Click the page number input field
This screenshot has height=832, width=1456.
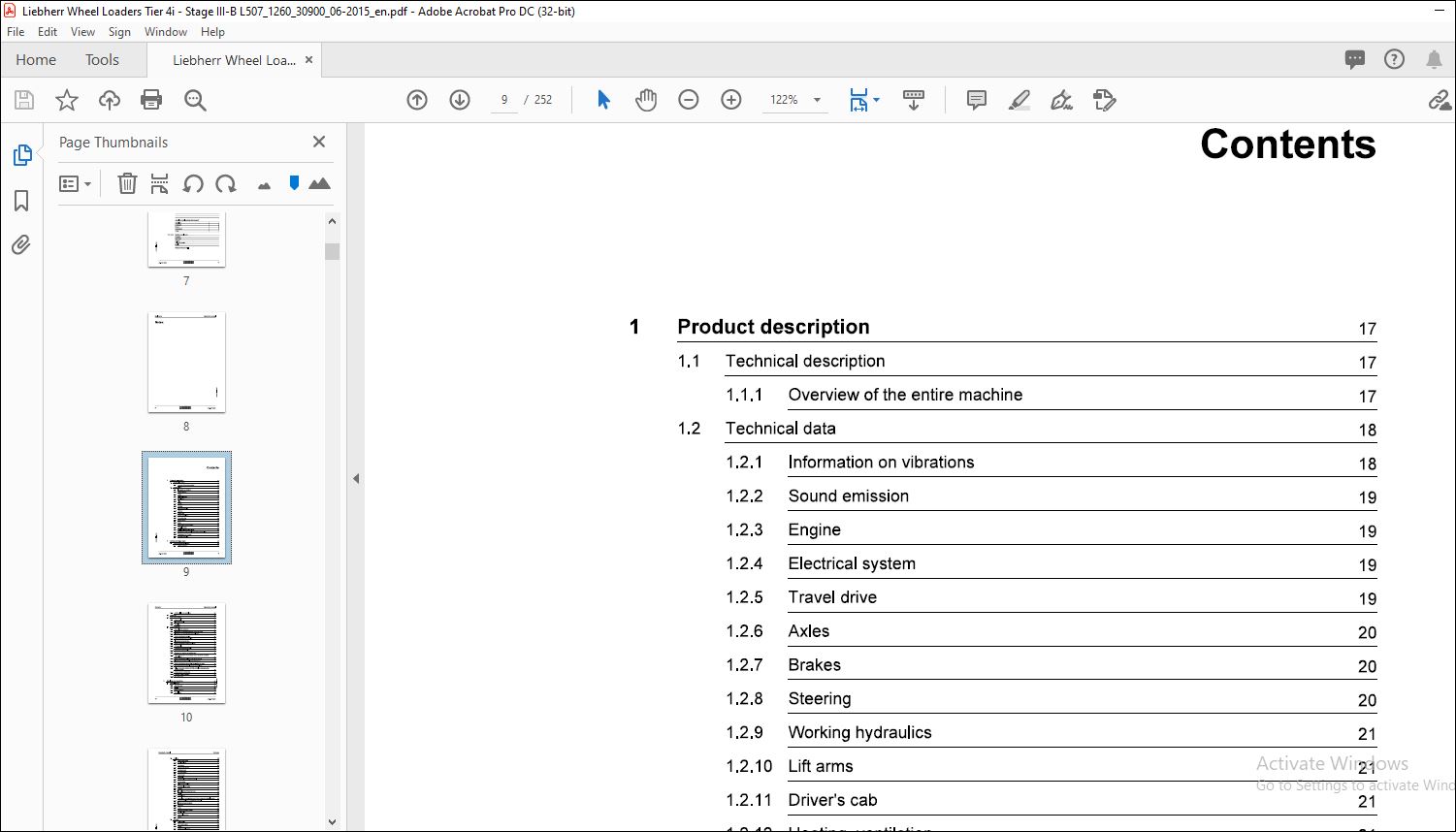click(x=503, y=100)
